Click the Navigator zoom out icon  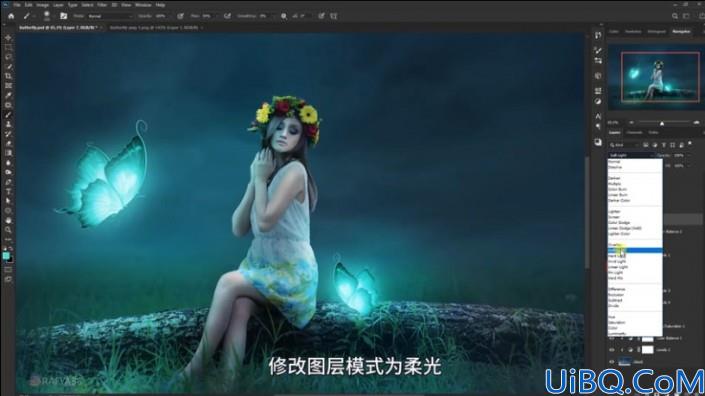tap(631, 122)
